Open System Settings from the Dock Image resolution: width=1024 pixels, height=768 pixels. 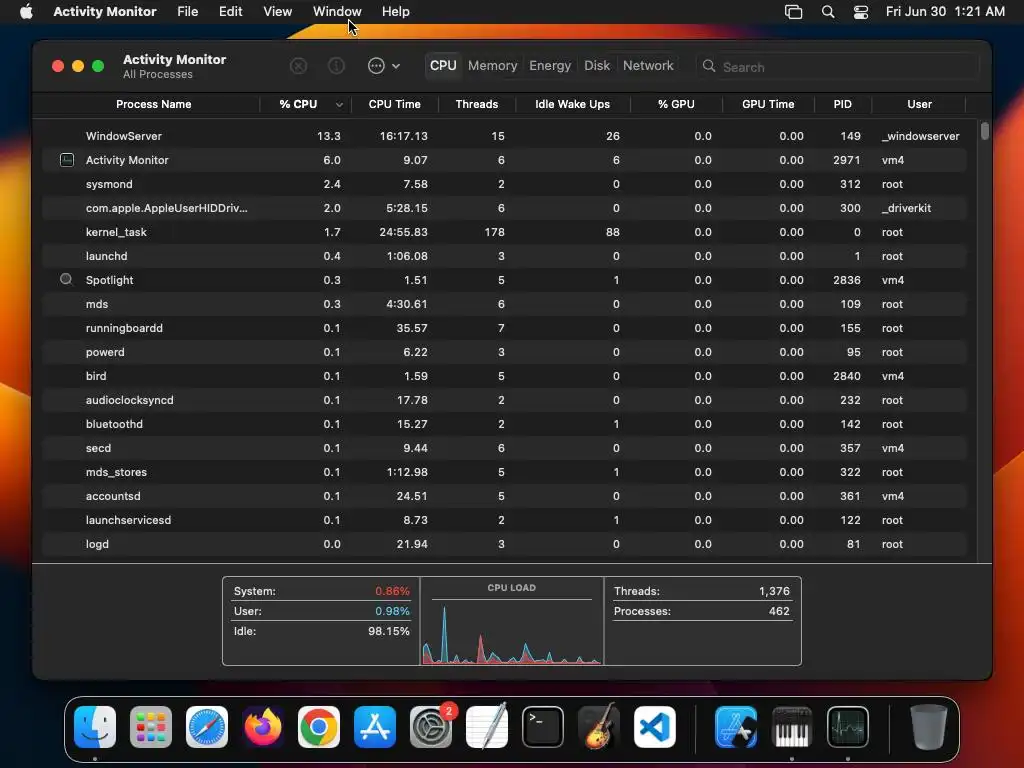click(x=431, y=727)
